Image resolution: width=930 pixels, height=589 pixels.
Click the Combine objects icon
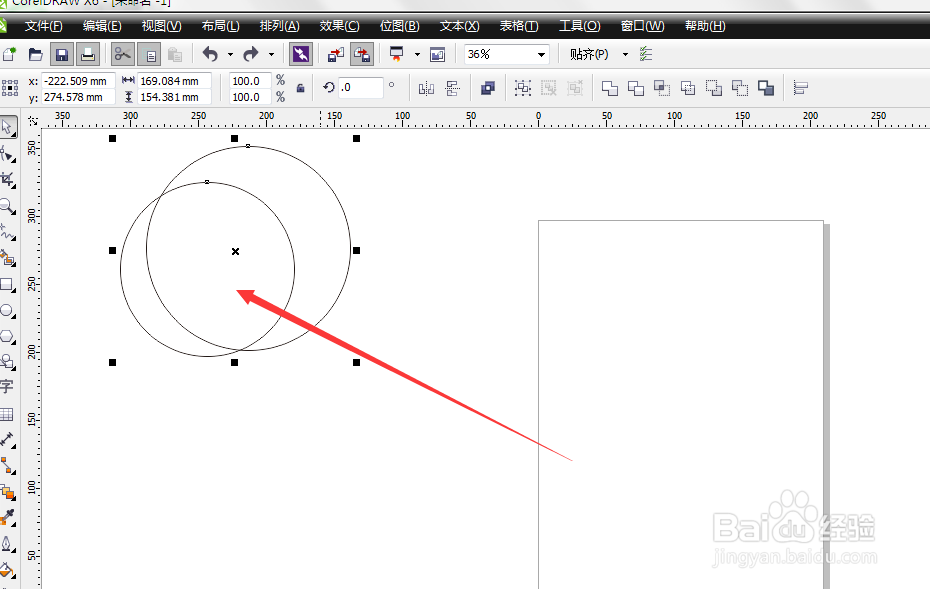(x=488, y=88)
